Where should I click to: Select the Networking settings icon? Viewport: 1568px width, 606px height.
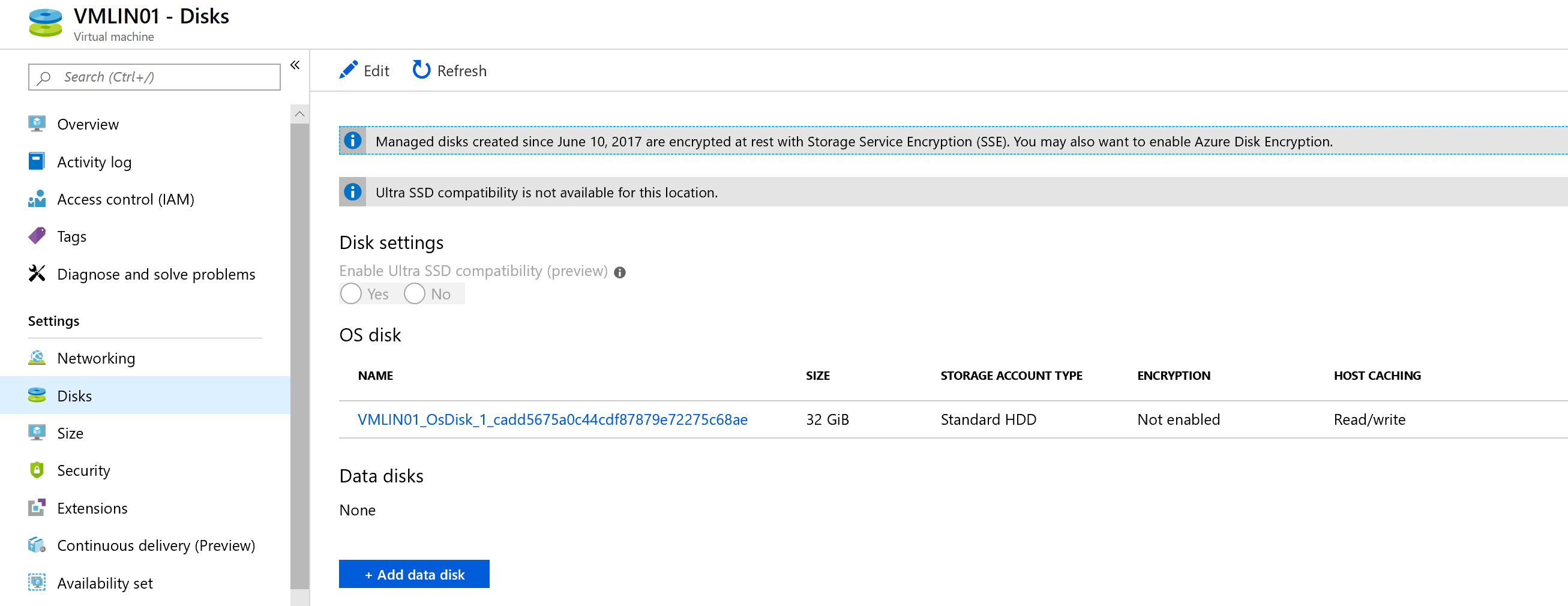[x=37, y=358]
